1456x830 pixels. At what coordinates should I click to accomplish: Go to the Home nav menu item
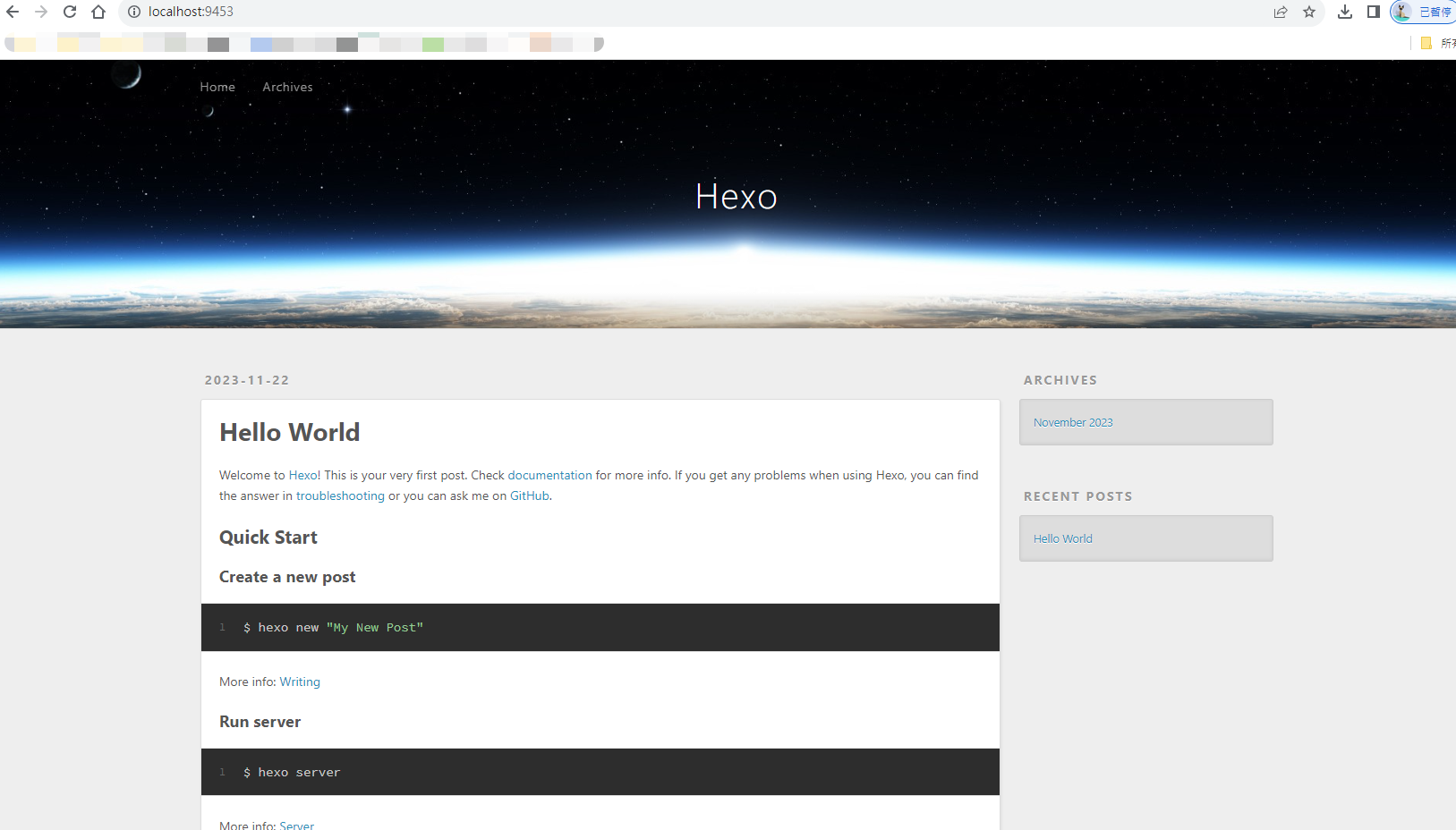click(217, 87)
